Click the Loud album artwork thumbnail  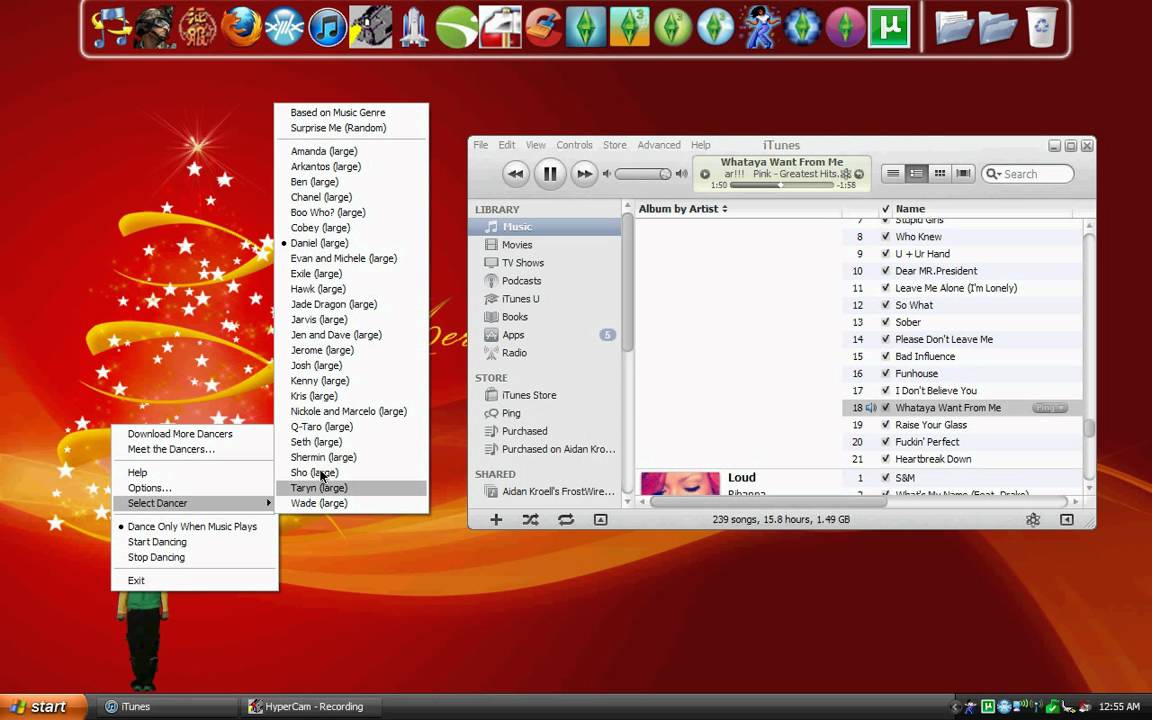[x=680, y=483]
